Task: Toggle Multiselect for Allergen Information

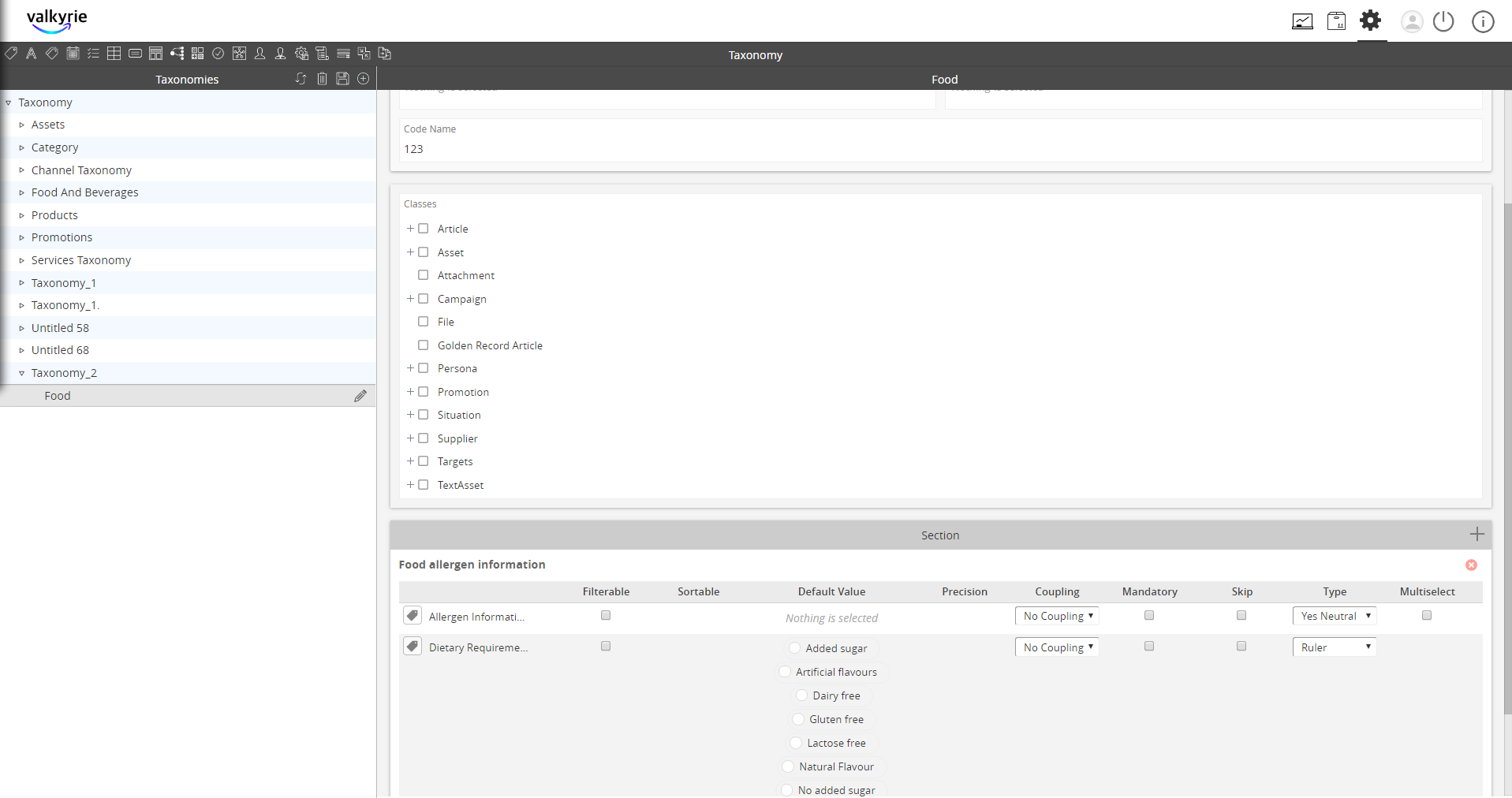Action: pyautogui.click(x=1427, y=615)
